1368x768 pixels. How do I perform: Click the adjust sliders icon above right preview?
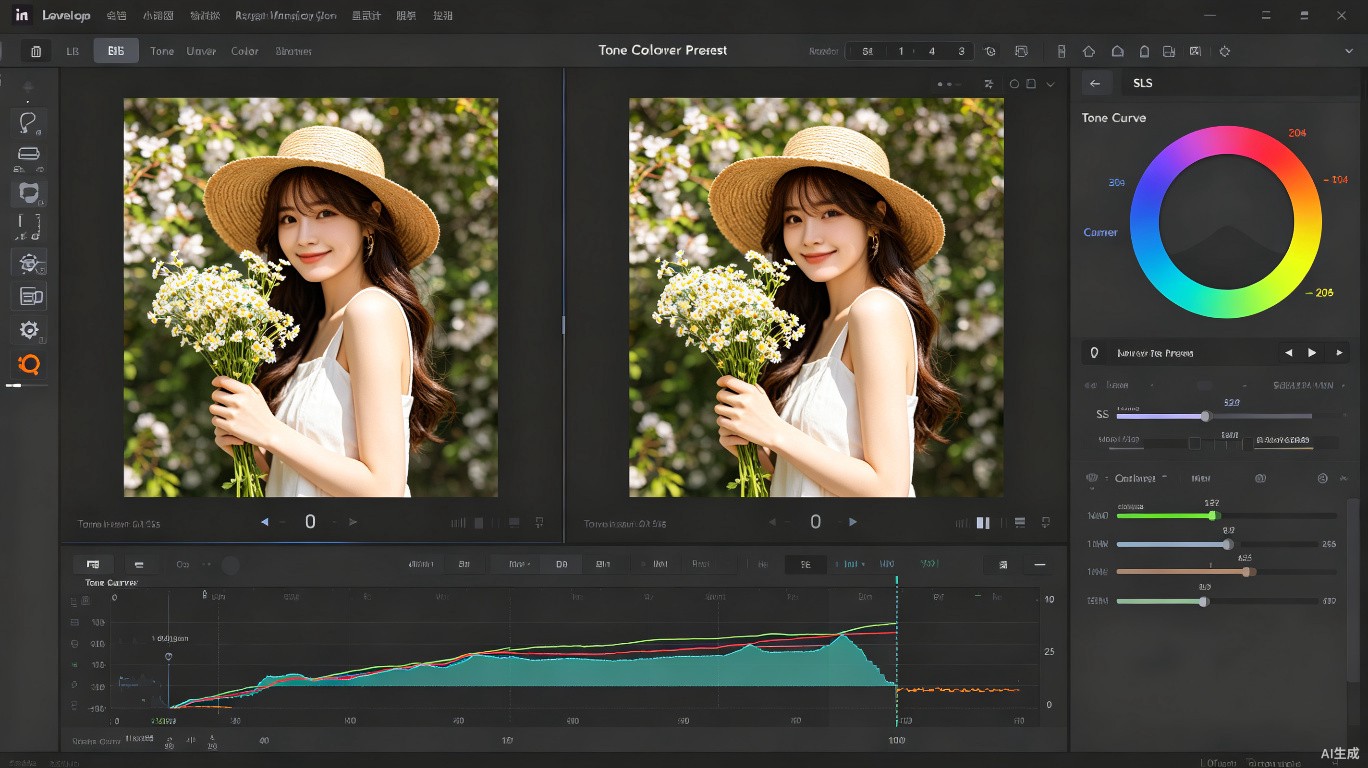(989, 84)
